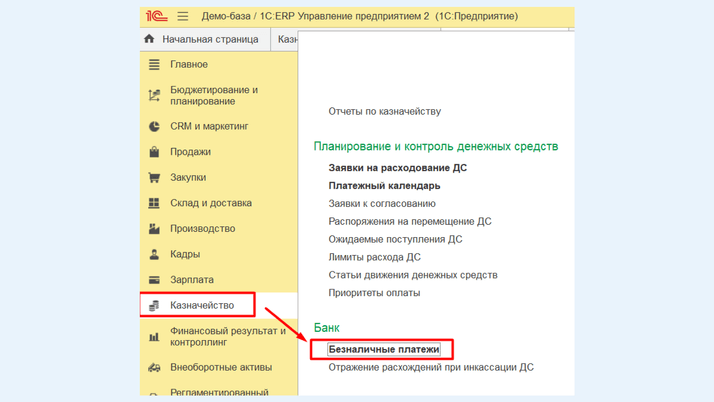Screen dimensions: 714x402
Task: Click the Казначейство coins icon
Action: click(154, 305)
